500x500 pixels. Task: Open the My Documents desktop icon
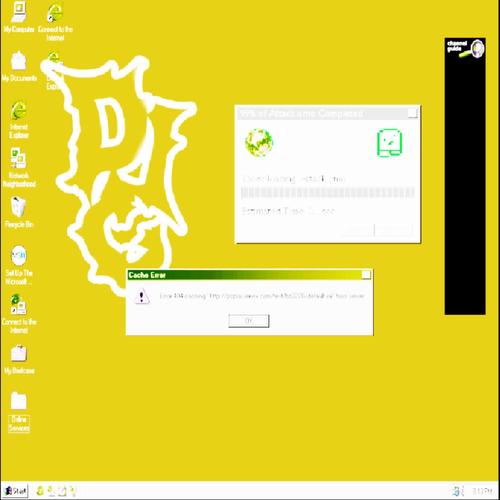19,66
